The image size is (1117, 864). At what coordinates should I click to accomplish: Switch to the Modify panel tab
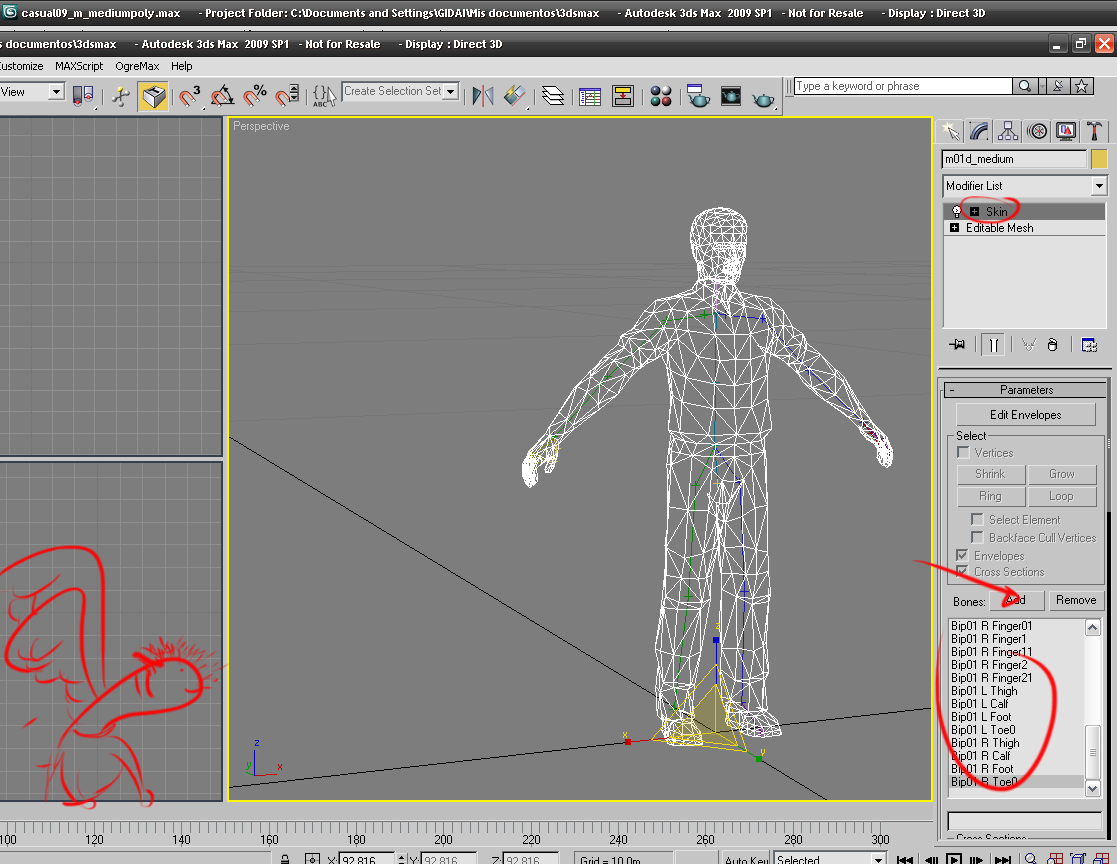[980, 131]
